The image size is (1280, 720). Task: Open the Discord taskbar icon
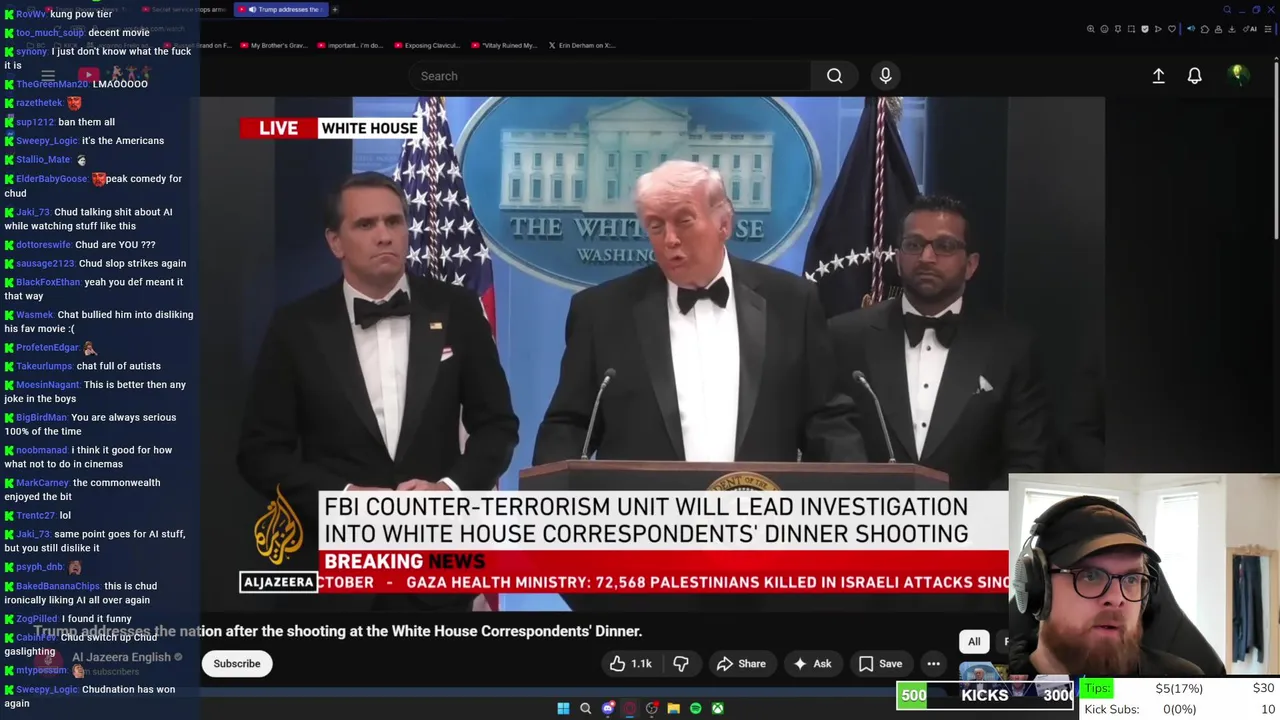click(608, 708)
